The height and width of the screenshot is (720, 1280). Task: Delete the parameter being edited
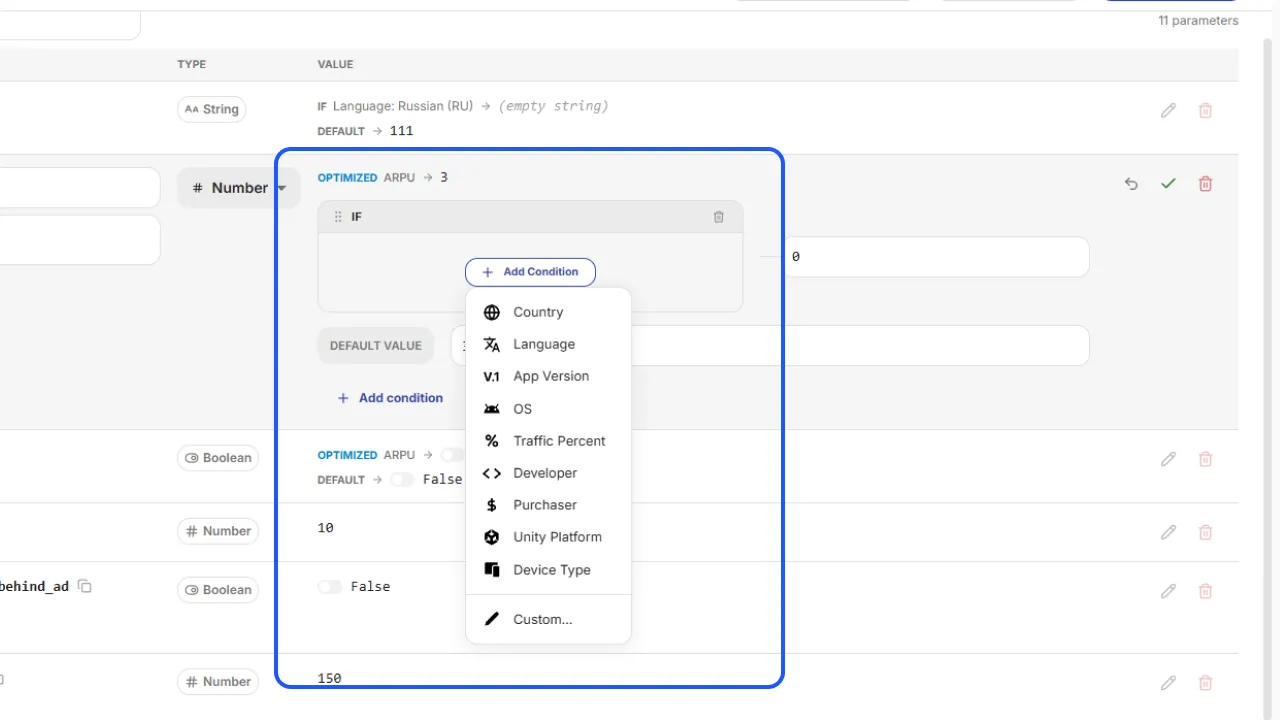1206,184
